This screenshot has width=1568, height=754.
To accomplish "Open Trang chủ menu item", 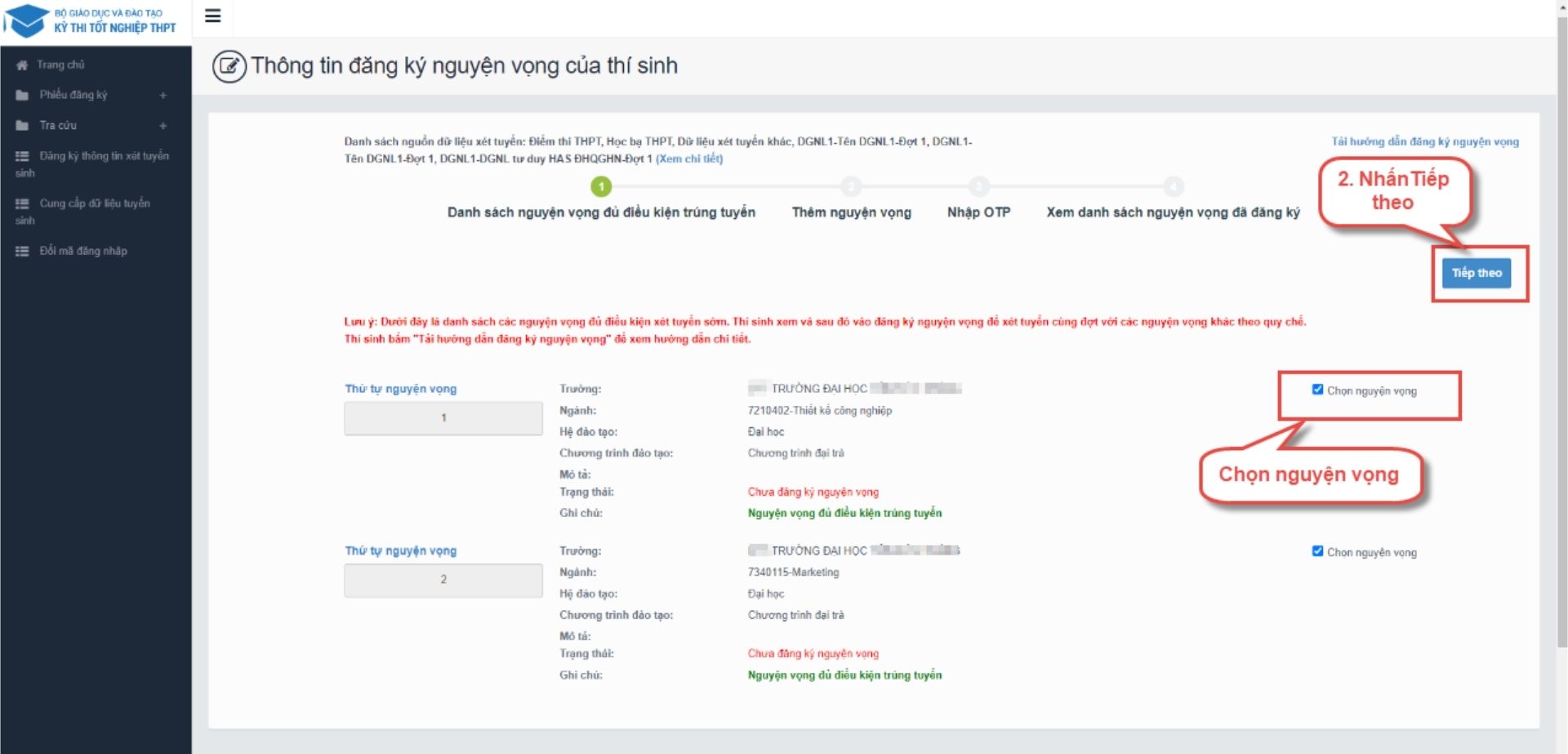I will (60, 65).
